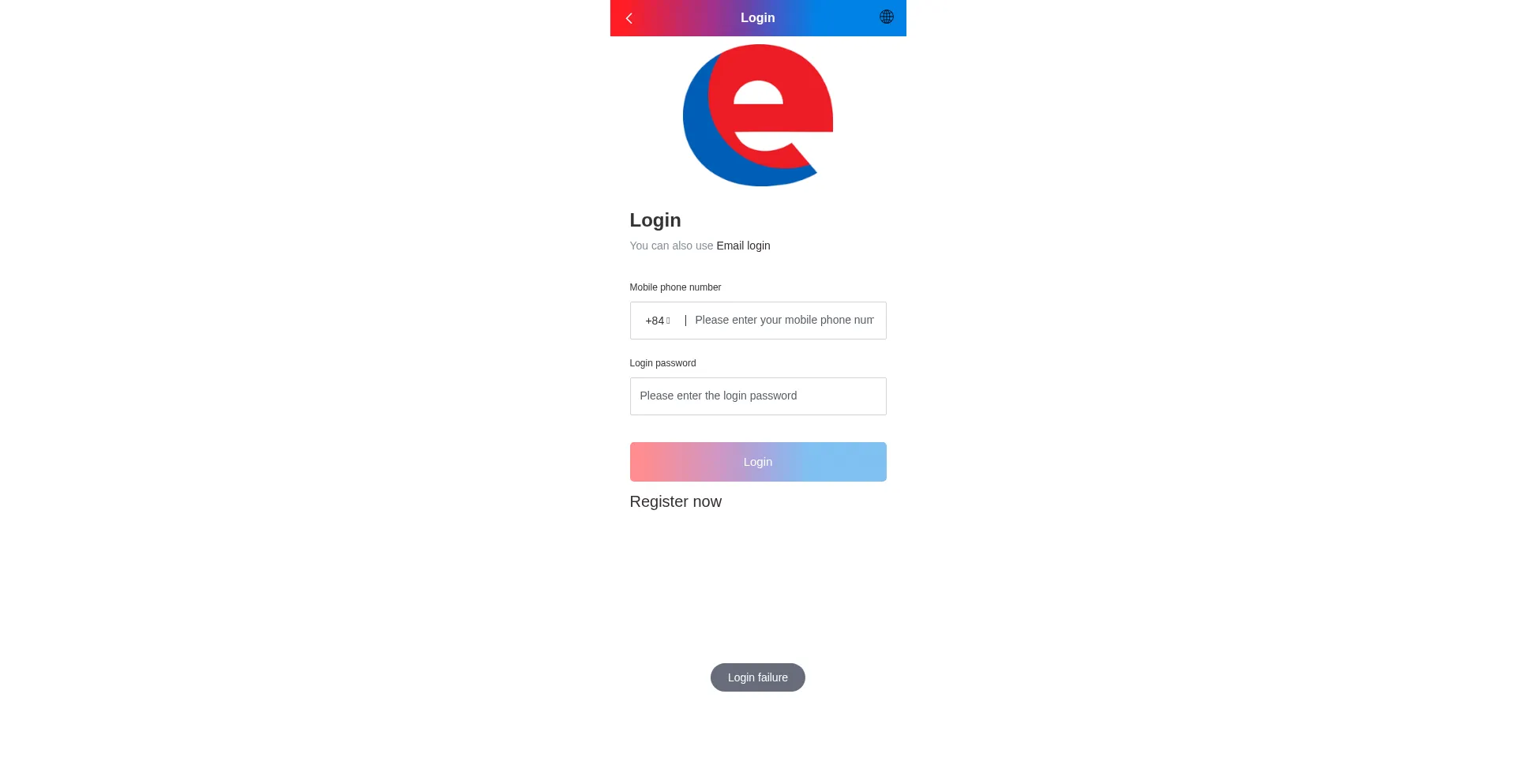Click the gradient Login button
This screenshot has height=784, width=1516.
point(758,462)
